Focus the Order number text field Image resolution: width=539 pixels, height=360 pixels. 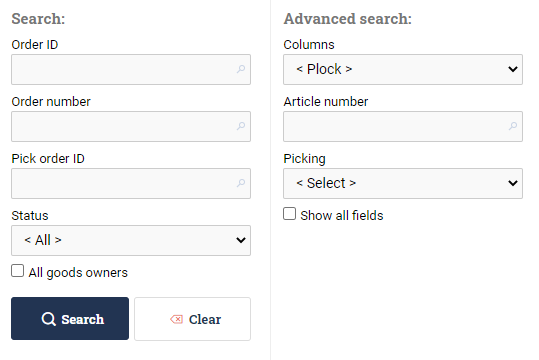pyautogui.click(x=131, y=126)
